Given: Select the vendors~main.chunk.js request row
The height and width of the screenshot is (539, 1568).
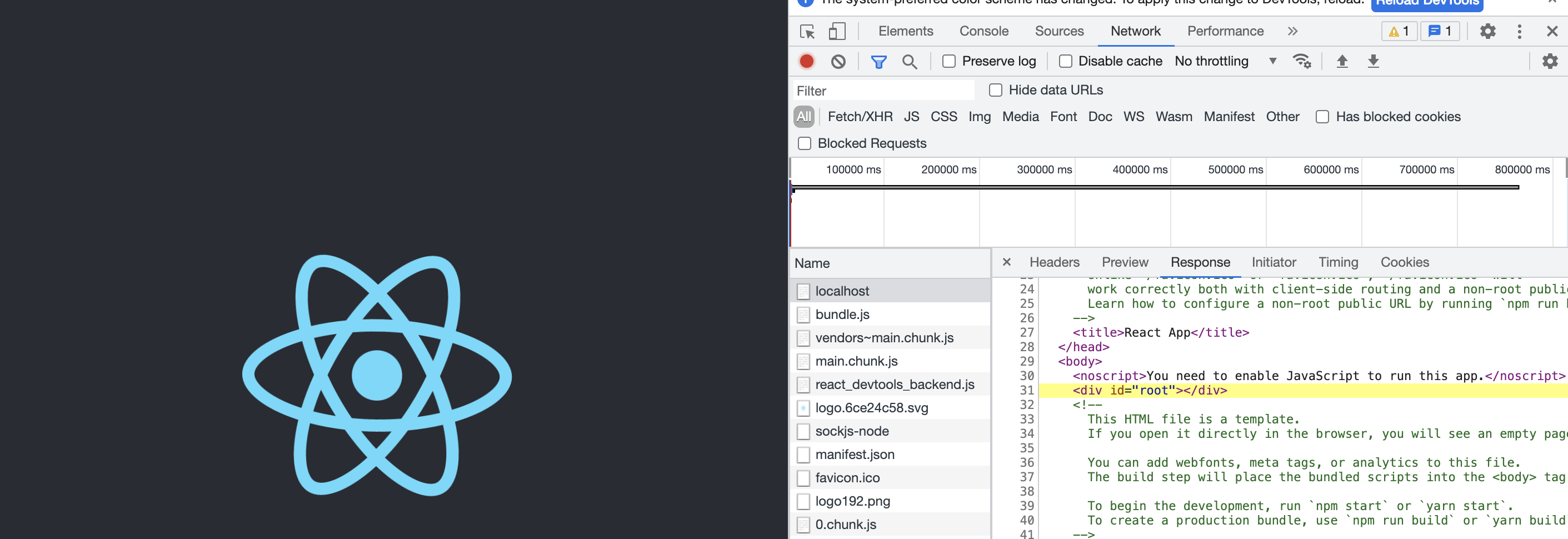Looking at the screenshot, I should click(x=890, y=338).
